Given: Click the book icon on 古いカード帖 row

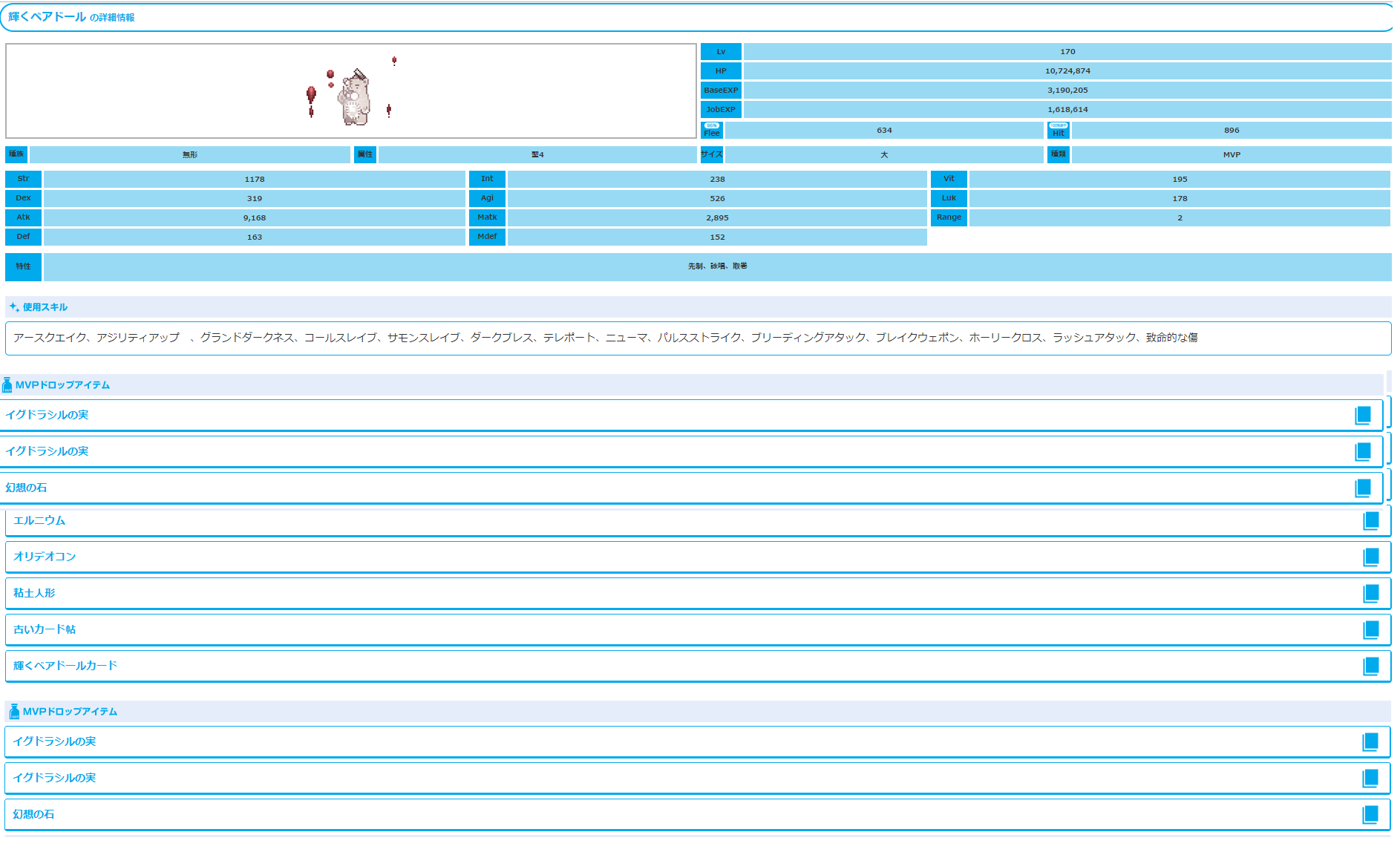Looking at the screenshot, I should [x=1370, y=629].
